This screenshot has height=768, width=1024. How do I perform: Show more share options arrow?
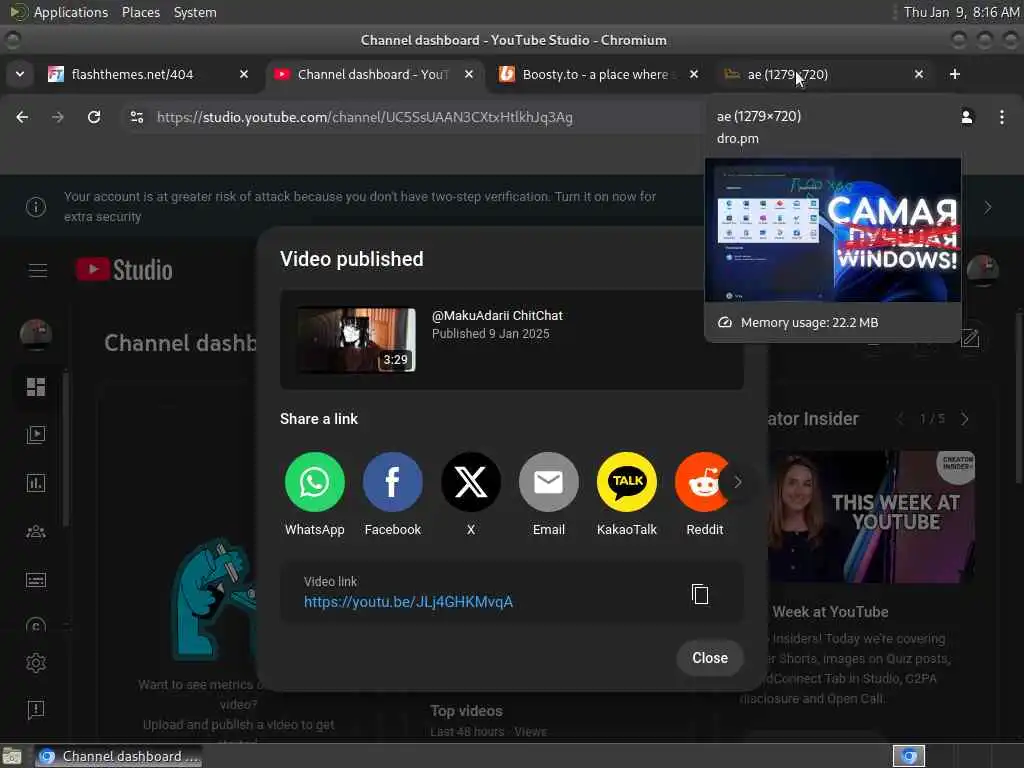[737, 482]
